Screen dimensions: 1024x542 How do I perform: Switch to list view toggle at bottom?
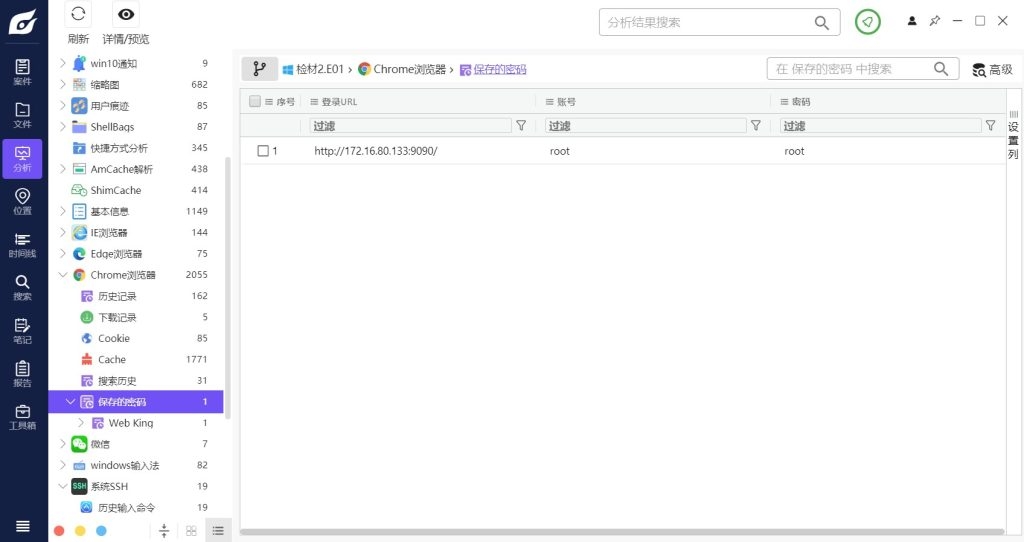pos(218,530)
